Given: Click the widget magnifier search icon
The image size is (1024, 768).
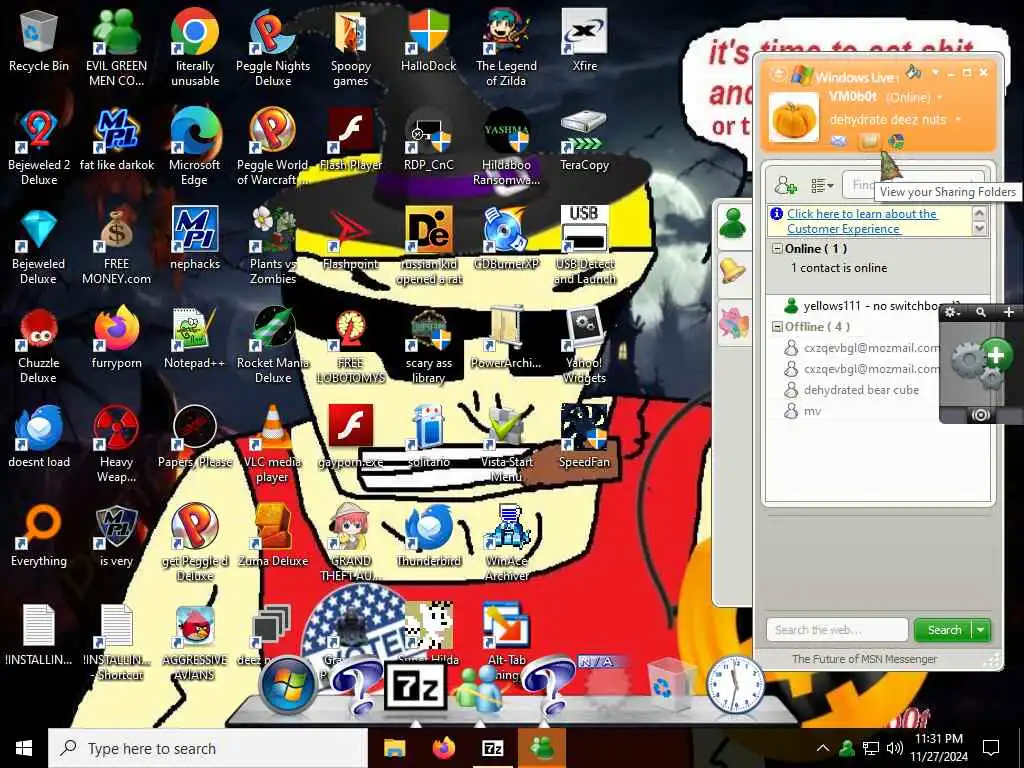Looking at the screenshot, I should [x=981, y=313].
